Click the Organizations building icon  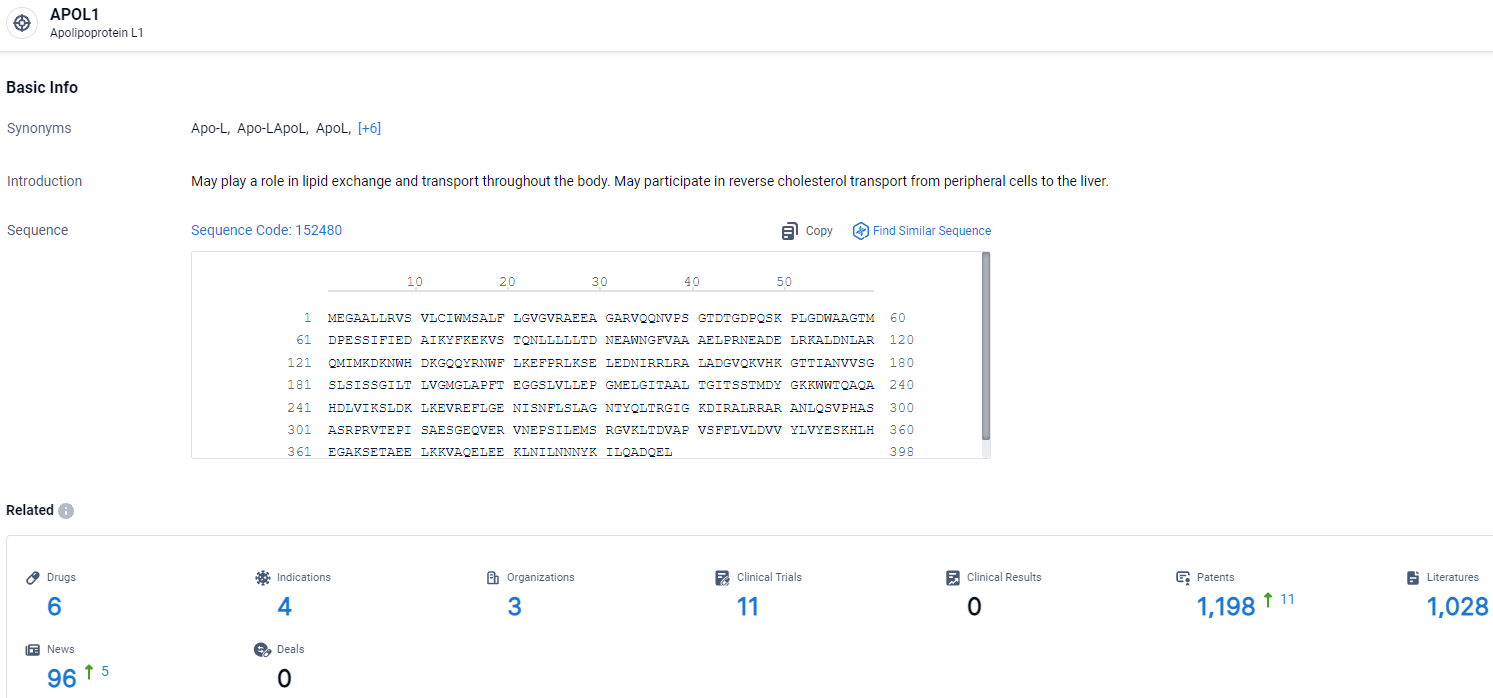pyautogui.click(x=493, y=578)
